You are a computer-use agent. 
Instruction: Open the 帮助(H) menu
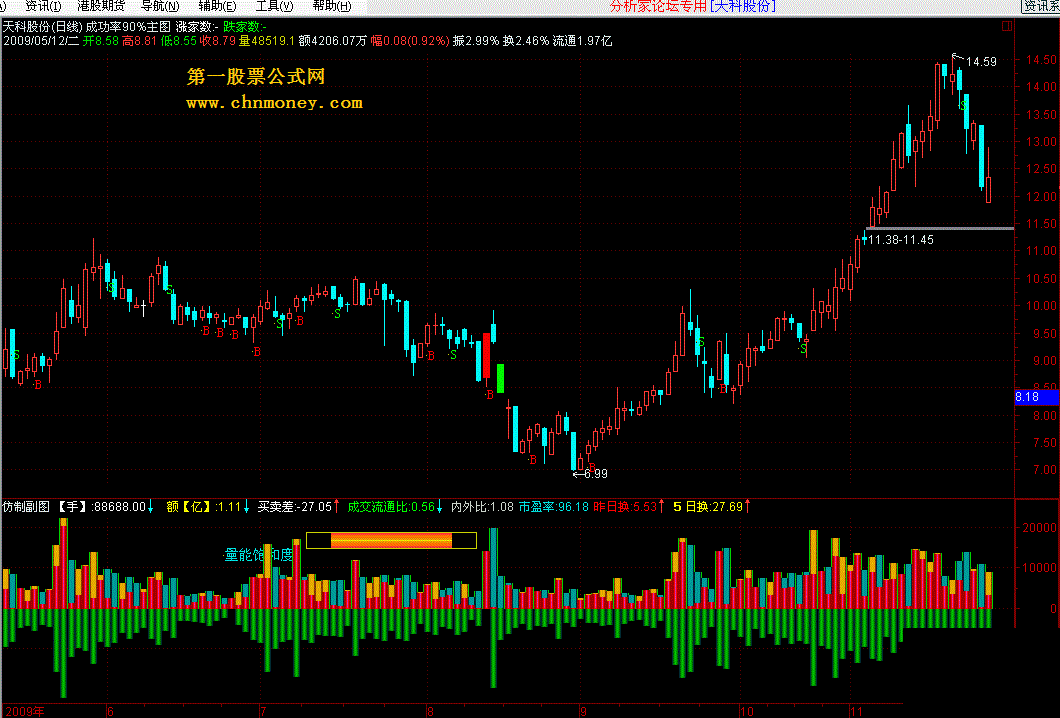click(331, 6)
